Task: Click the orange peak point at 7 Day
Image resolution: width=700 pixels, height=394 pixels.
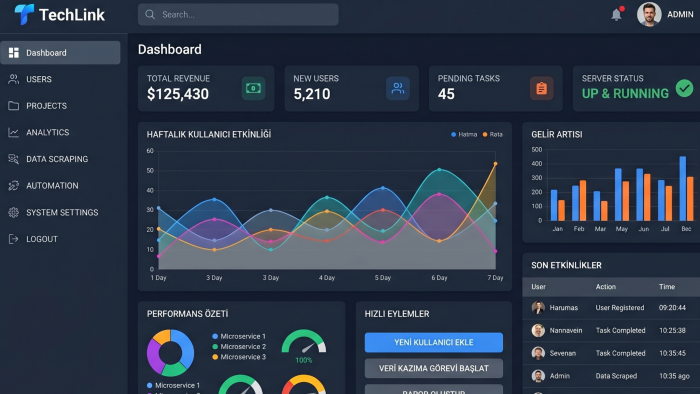Action: click(x=495, y=164)
